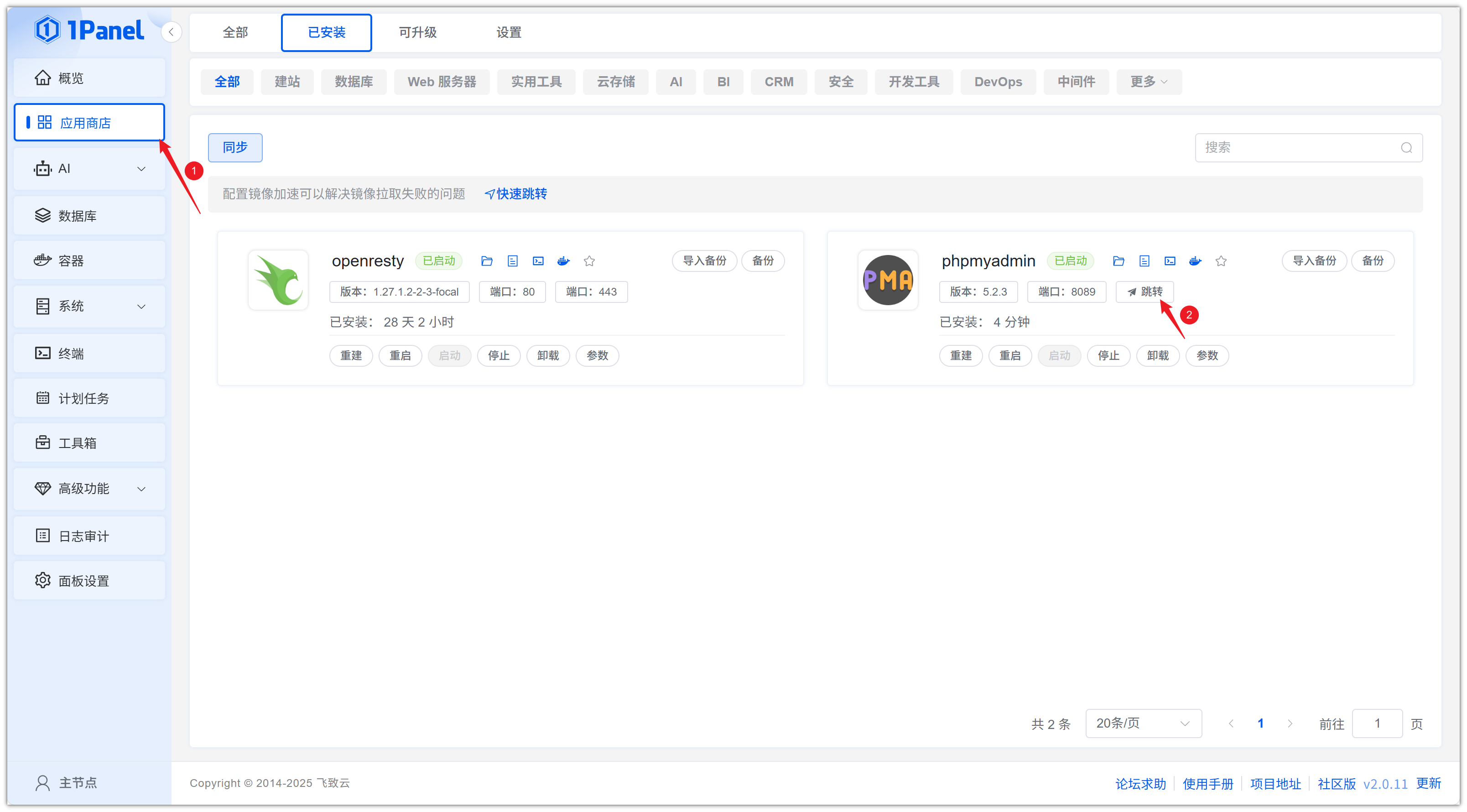Click the search magnifier icon
This screenshot has height=812, width=1467.
1406,148
